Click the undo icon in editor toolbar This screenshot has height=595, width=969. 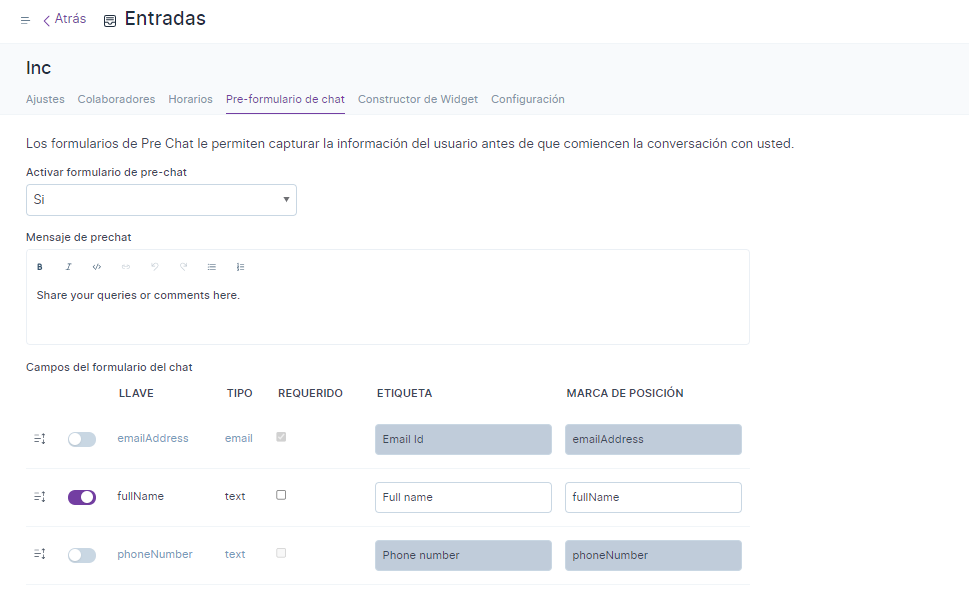[x=154, y=267]
